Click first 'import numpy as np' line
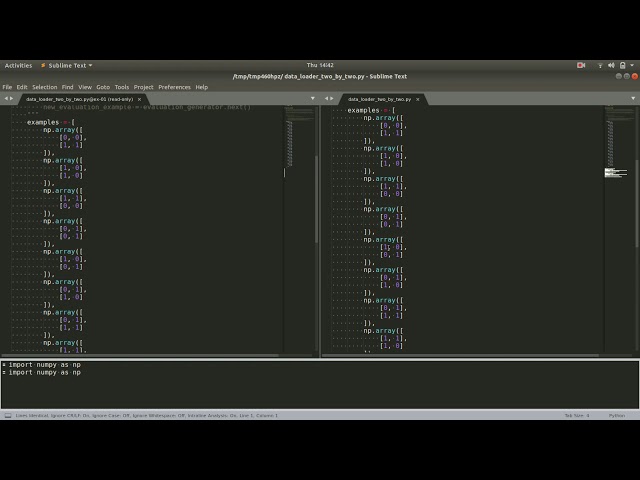Image resolution: width=640 pixels, height=480 pixels. coord(44,365)
